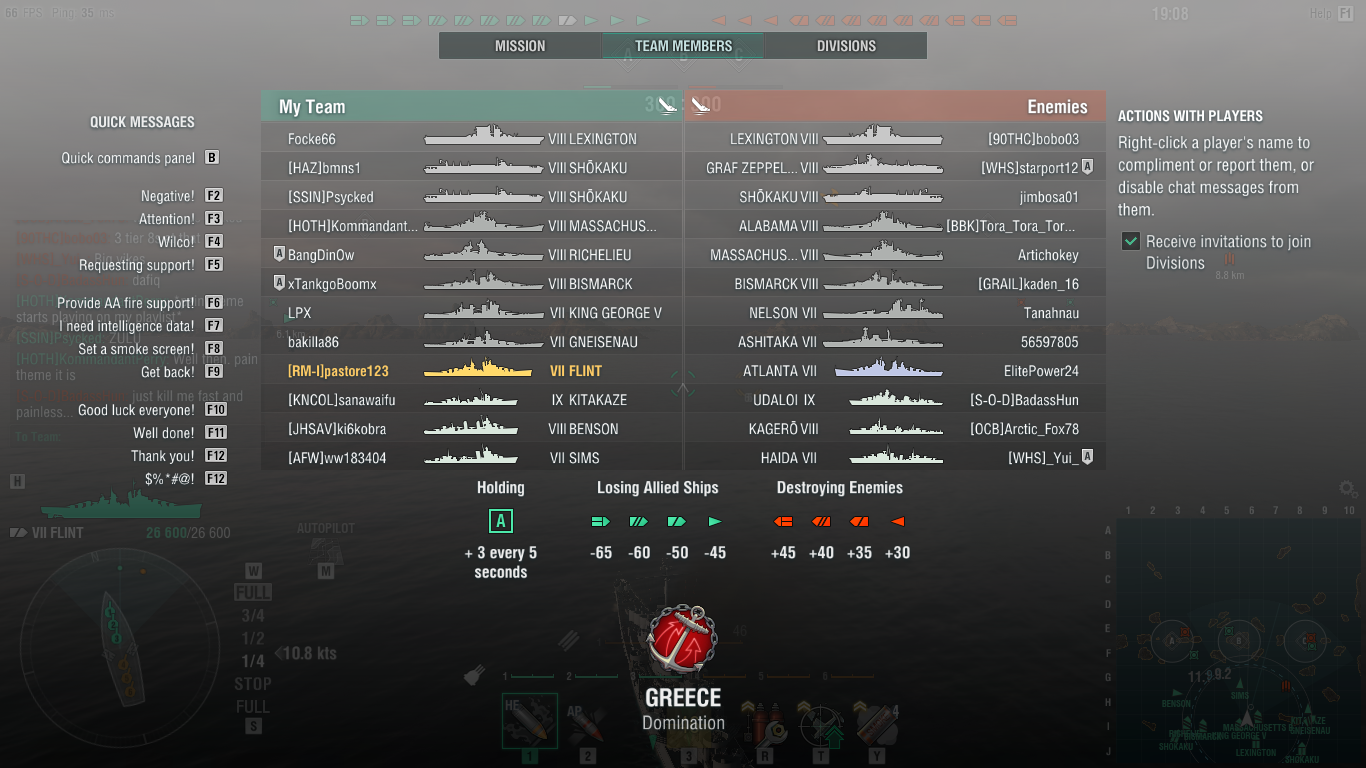Set throttle to FULL ahead
The height and width of the screenshot is (768, 1366).
coord(253,592)
